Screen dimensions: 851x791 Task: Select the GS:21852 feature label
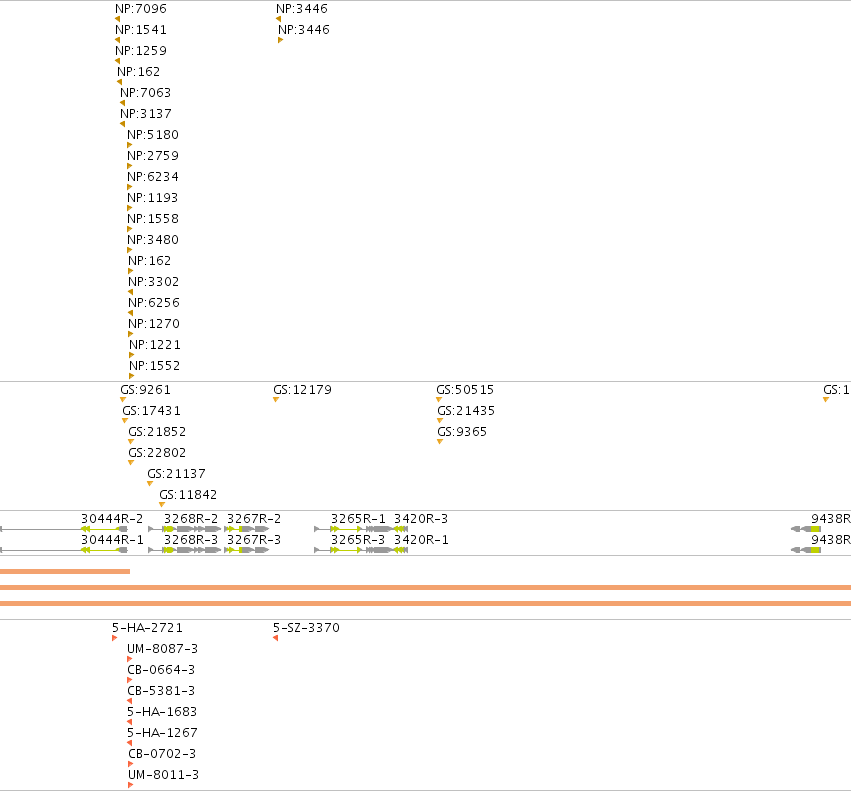pyautogui.click(x=157, y=432)
